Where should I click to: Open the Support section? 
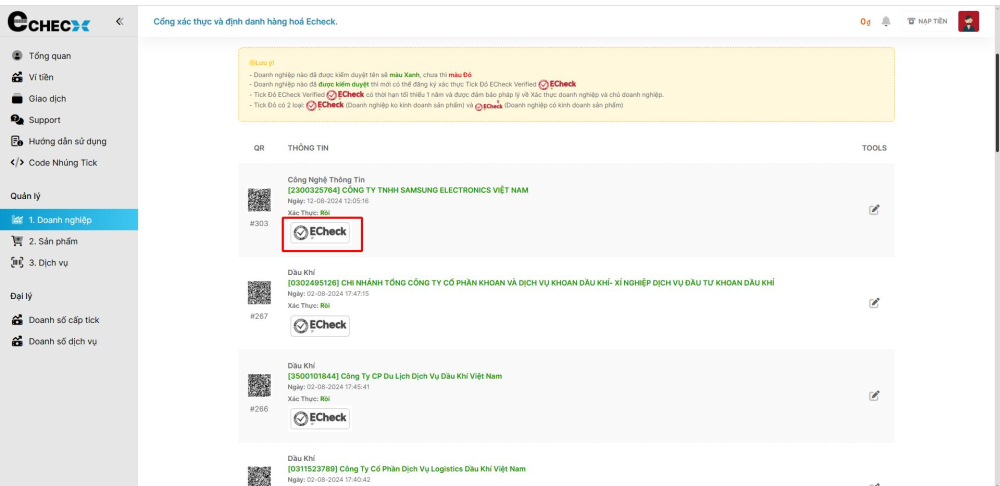[44, 120]
